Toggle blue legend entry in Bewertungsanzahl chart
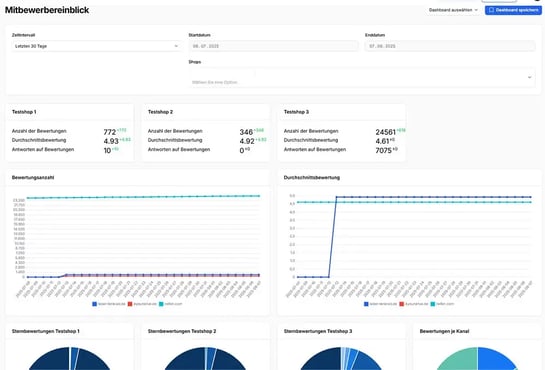545x370 pixels. 108,304
